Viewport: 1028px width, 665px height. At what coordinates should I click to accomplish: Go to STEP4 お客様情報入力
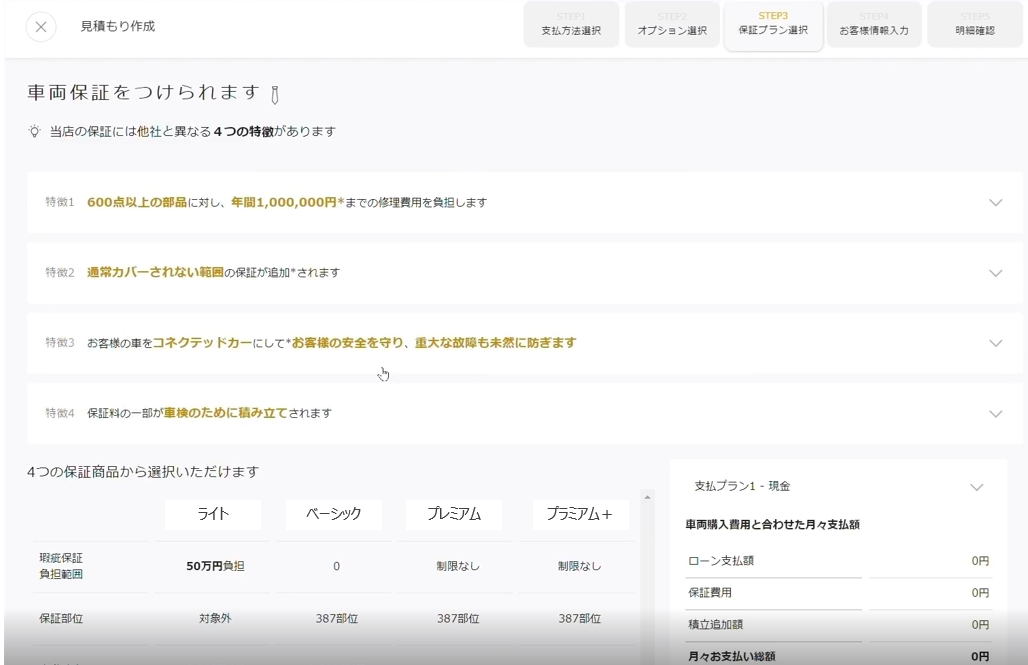coord(874,28)
